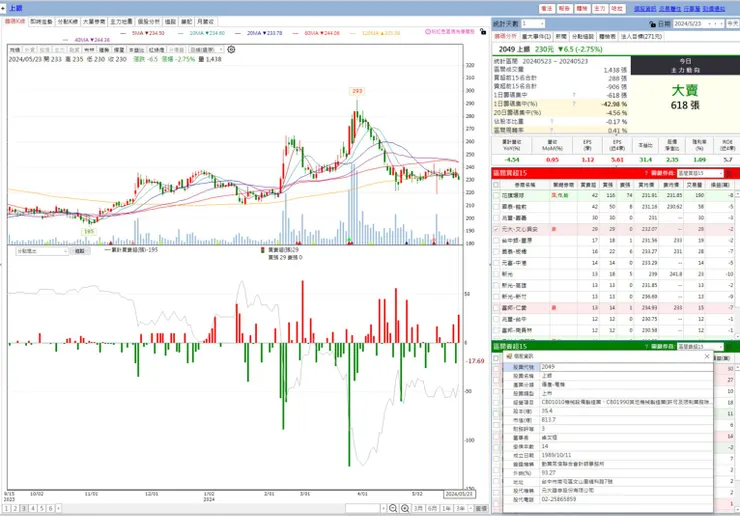The width and height of the screenshot is (740, 516).
Task: Set the chart range with the 3年 button
Action: tap(461, 508)
